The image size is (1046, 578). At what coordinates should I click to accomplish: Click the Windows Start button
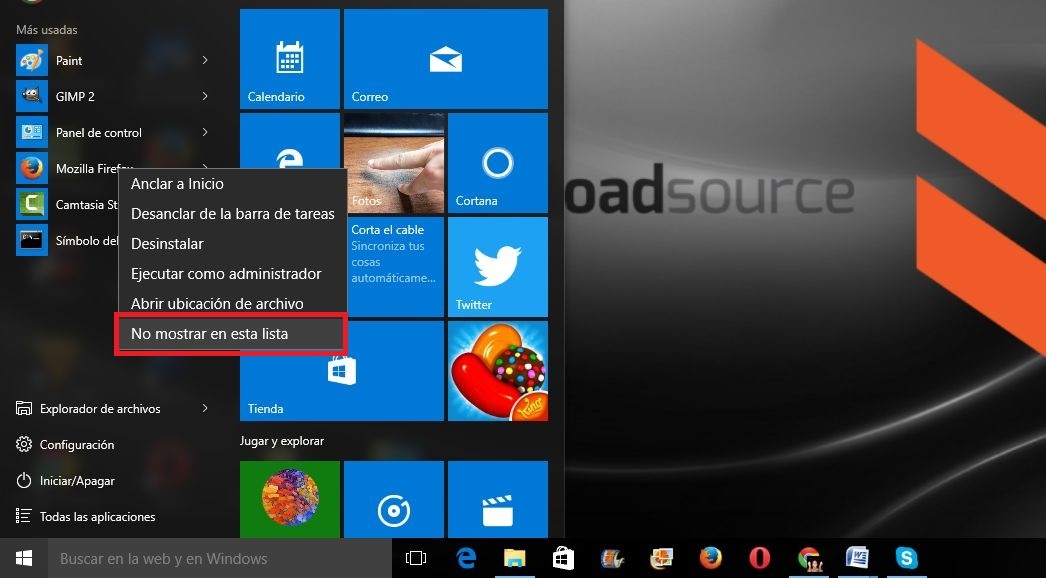pos(24,558)
